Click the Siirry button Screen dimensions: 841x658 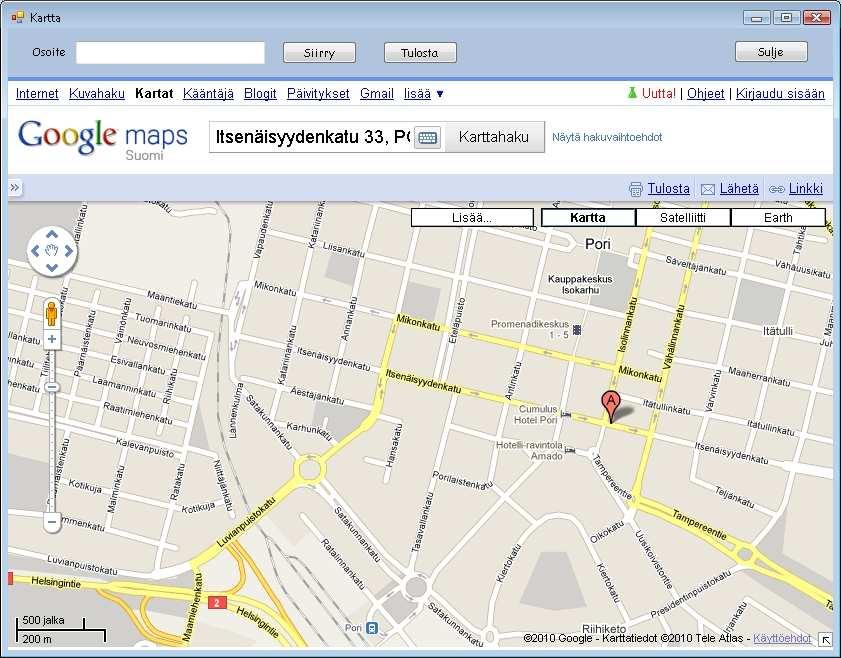(x=319, y=53)
